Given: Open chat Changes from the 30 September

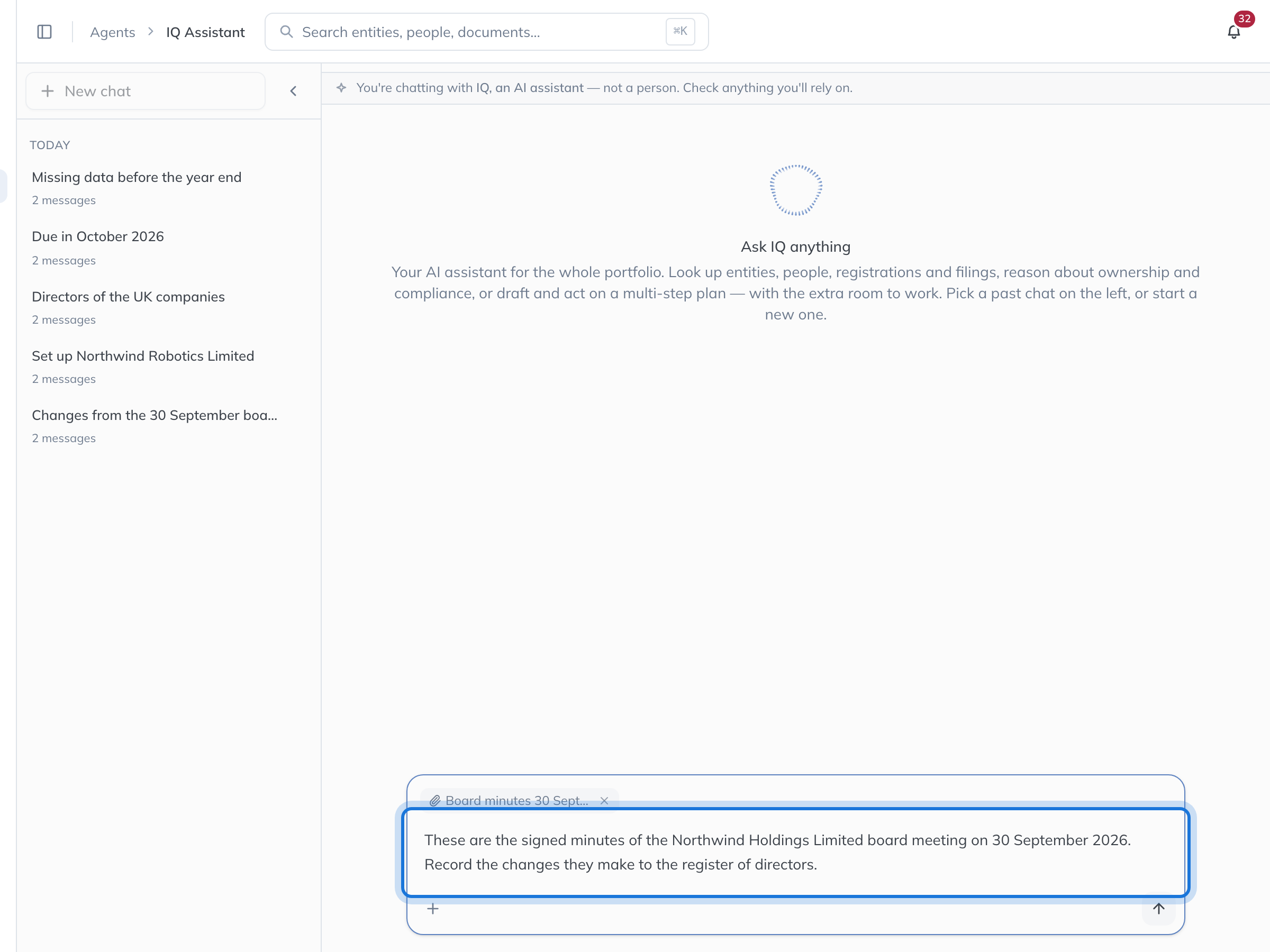Looking at the screenshot, I should pos(168,426).
